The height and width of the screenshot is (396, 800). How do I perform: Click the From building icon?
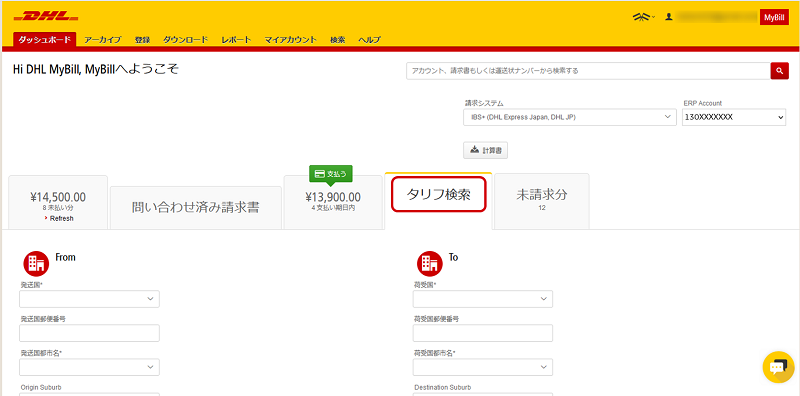[x=36, y=263]
